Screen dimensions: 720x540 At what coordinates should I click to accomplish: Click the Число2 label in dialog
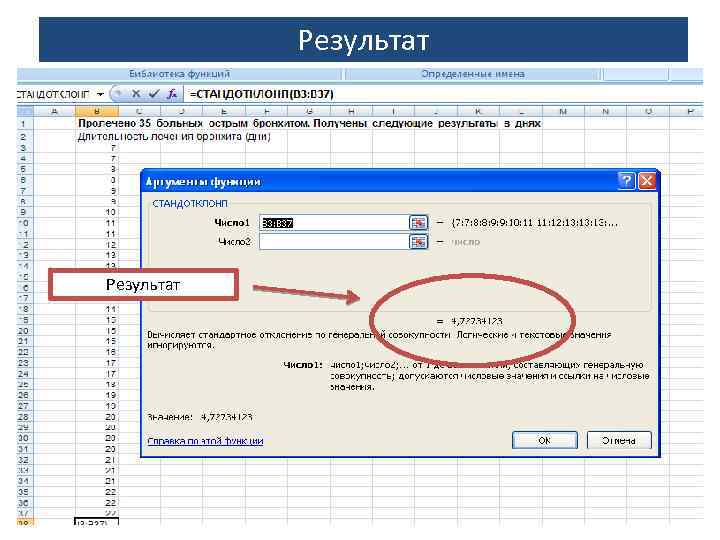tap(234, 242)
